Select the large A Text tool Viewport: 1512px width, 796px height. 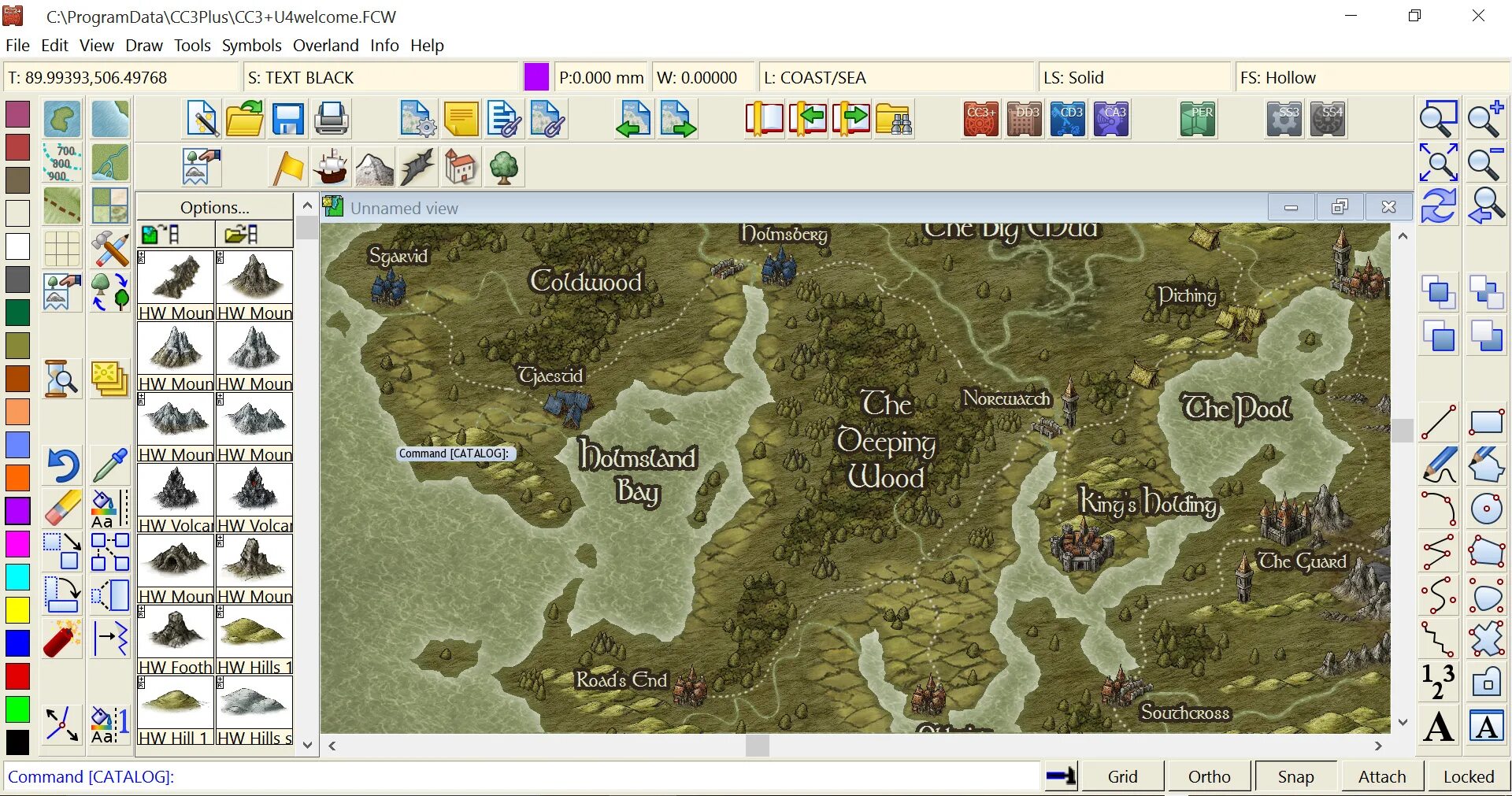tap(1439, 726)
